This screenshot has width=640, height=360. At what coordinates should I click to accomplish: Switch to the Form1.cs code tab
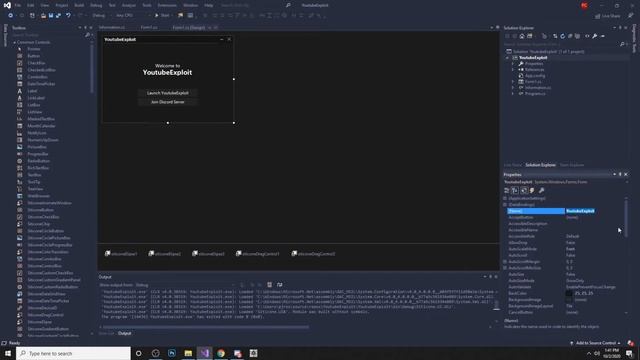[149, 27]
